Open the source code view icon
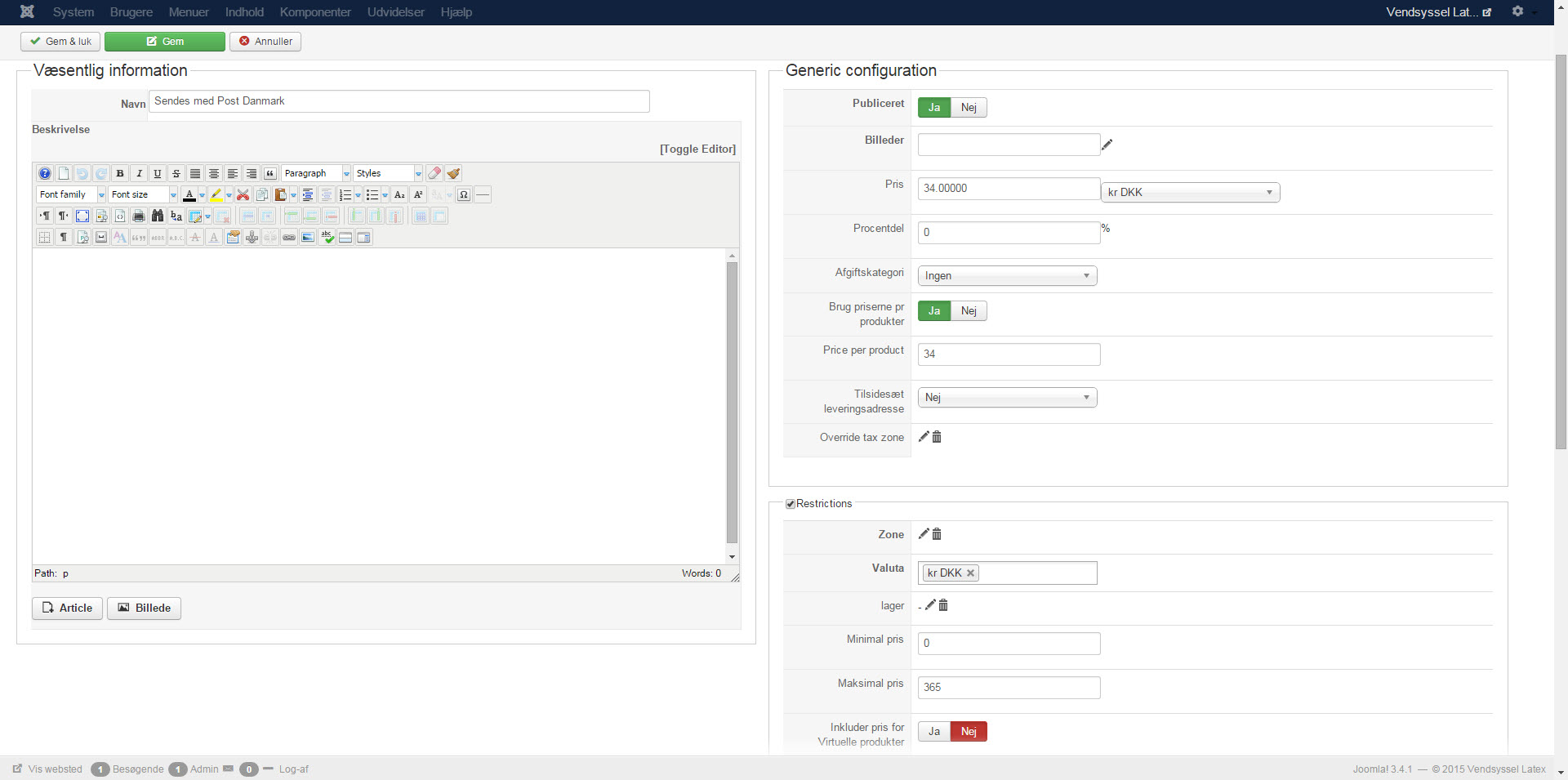The image size is (1568, 780). tap(120, 216)
